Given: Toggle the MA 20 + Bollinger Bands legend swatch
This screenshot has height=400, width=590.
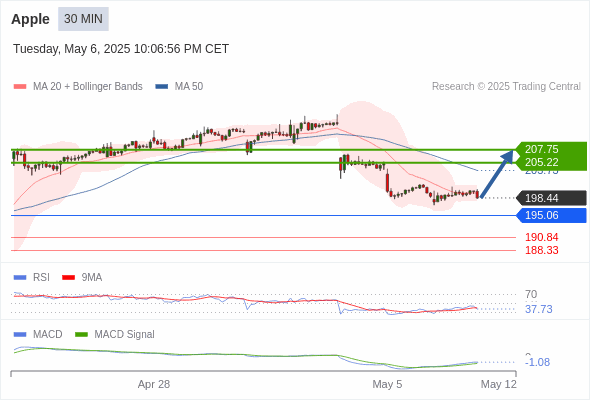Looking at the screenshot, I should 20,87.
